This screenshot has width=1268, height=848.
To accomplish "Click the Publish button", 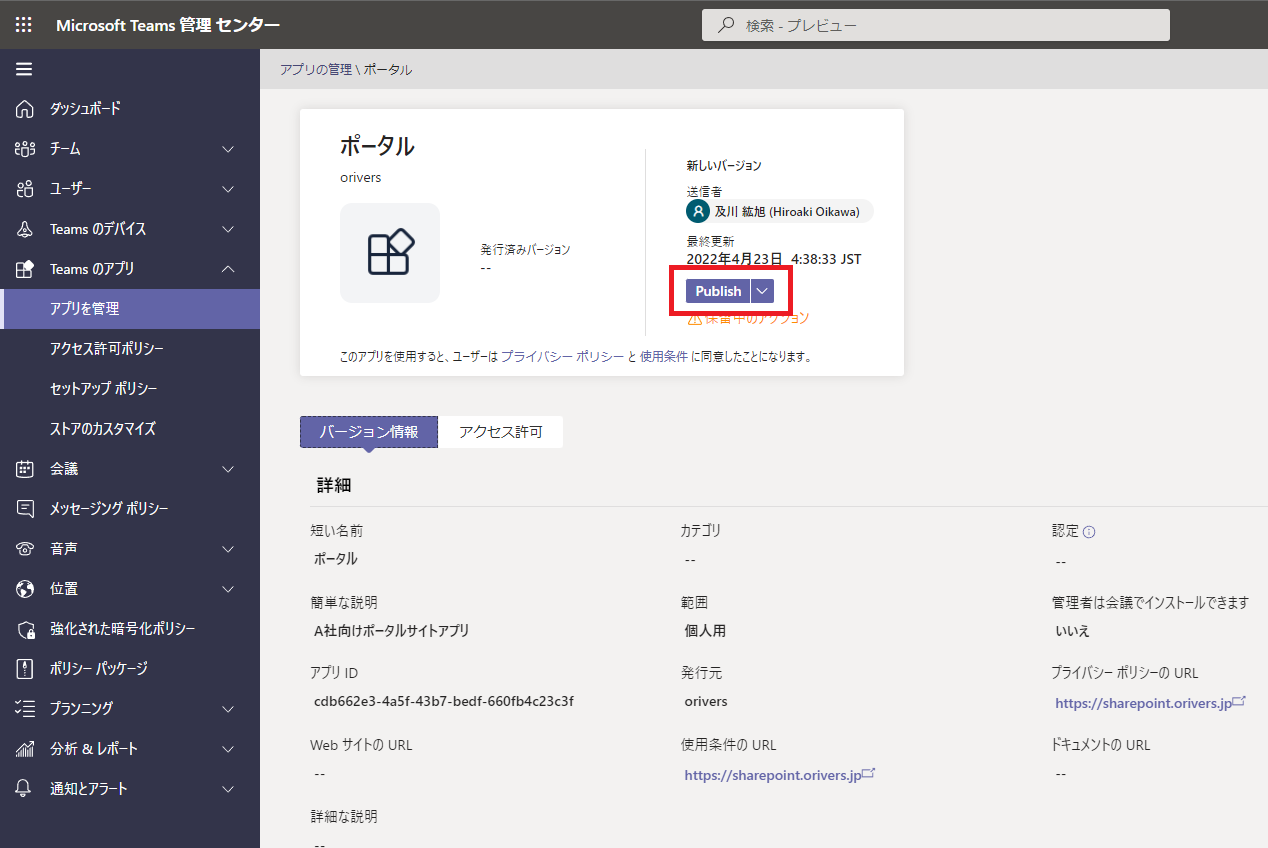I will tap(718, 291).
